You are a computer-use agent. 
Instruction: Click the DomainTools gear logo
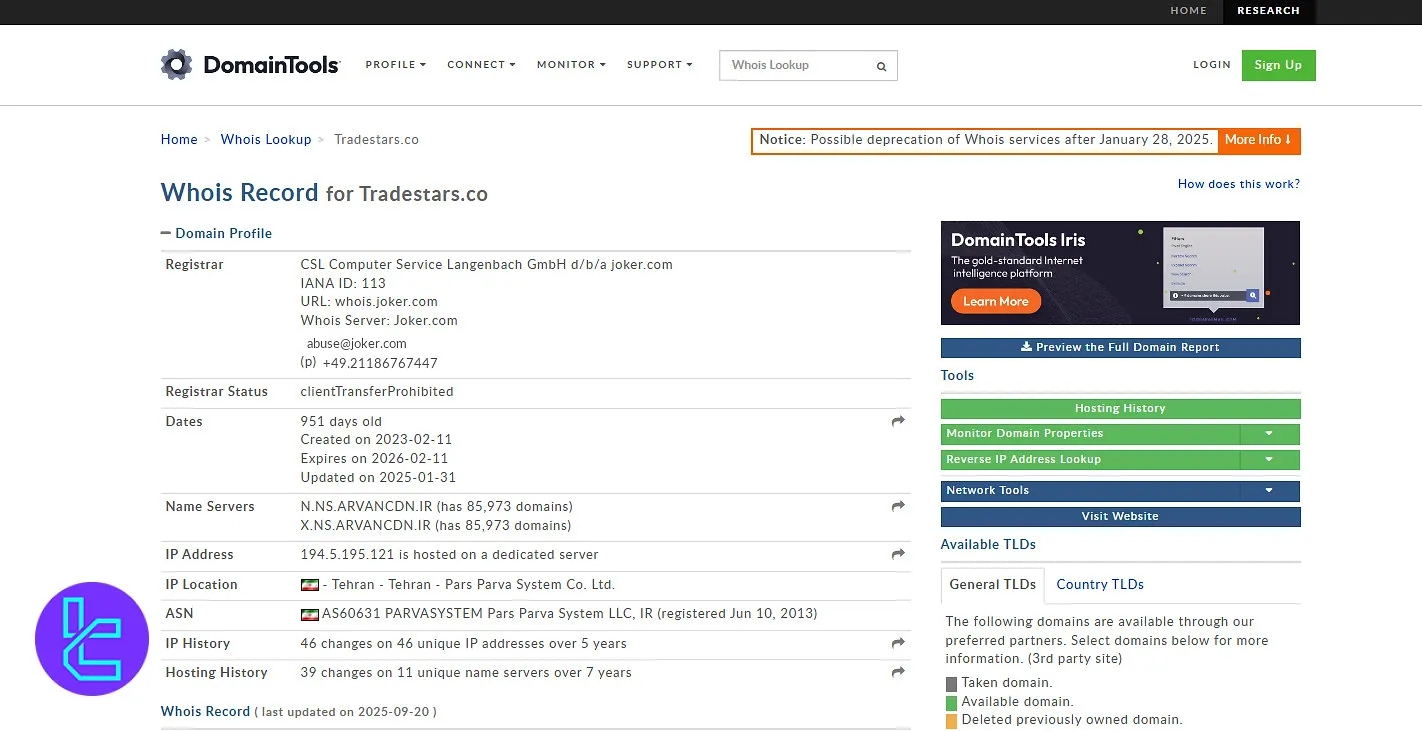[176, 65]
